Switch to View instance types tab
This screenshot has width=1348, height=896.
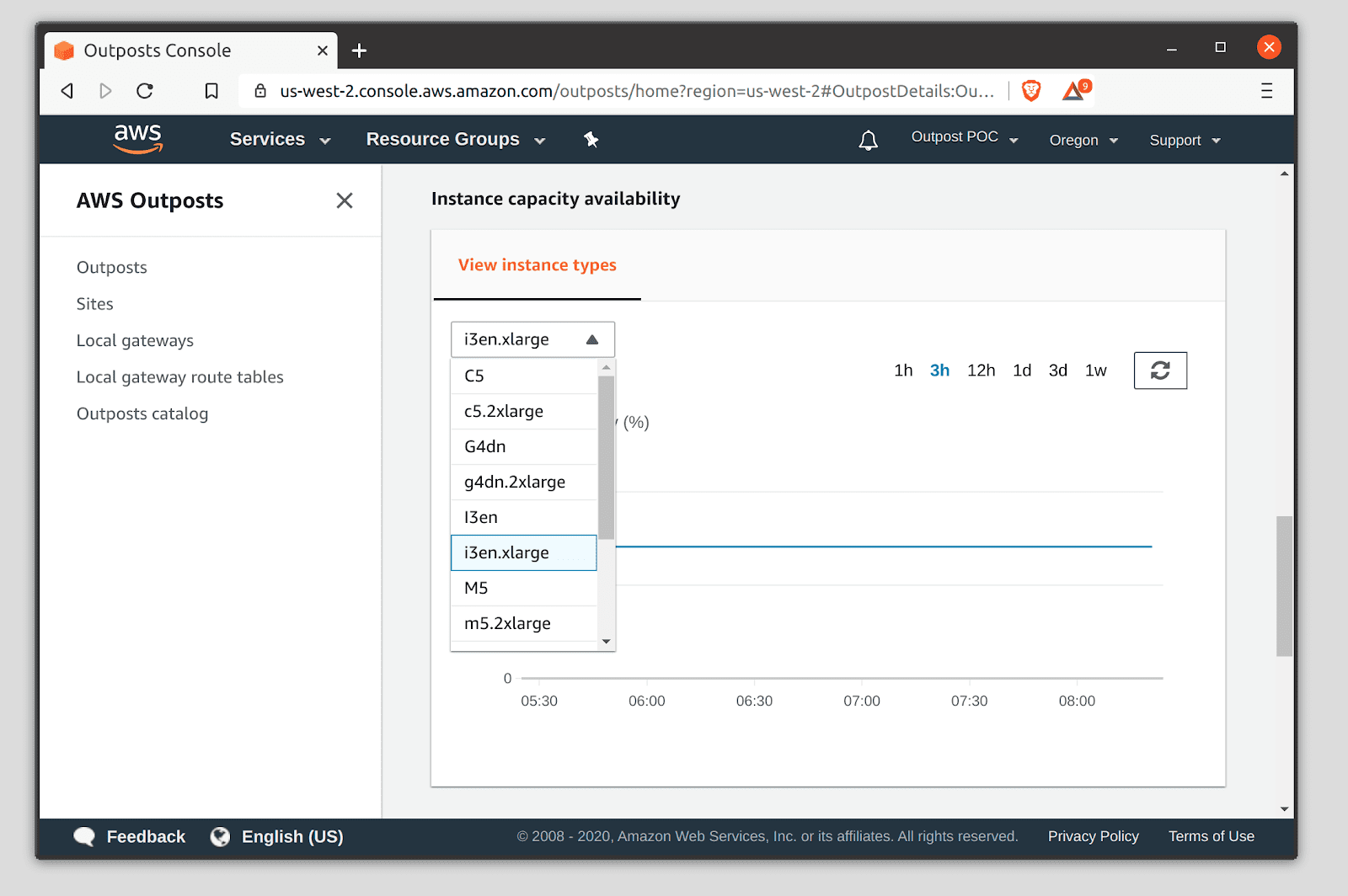point(538,265)
